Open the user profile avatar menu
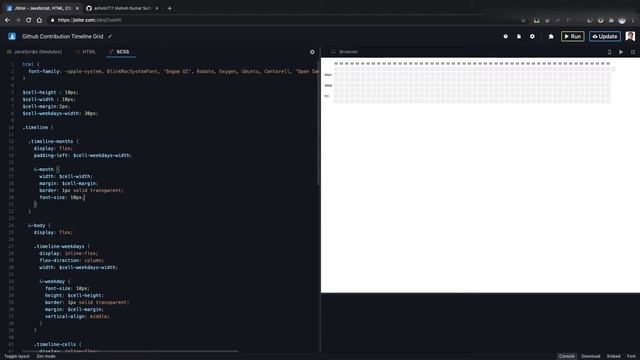This screenshot has width=640, height=360. [x=630, y=36]
